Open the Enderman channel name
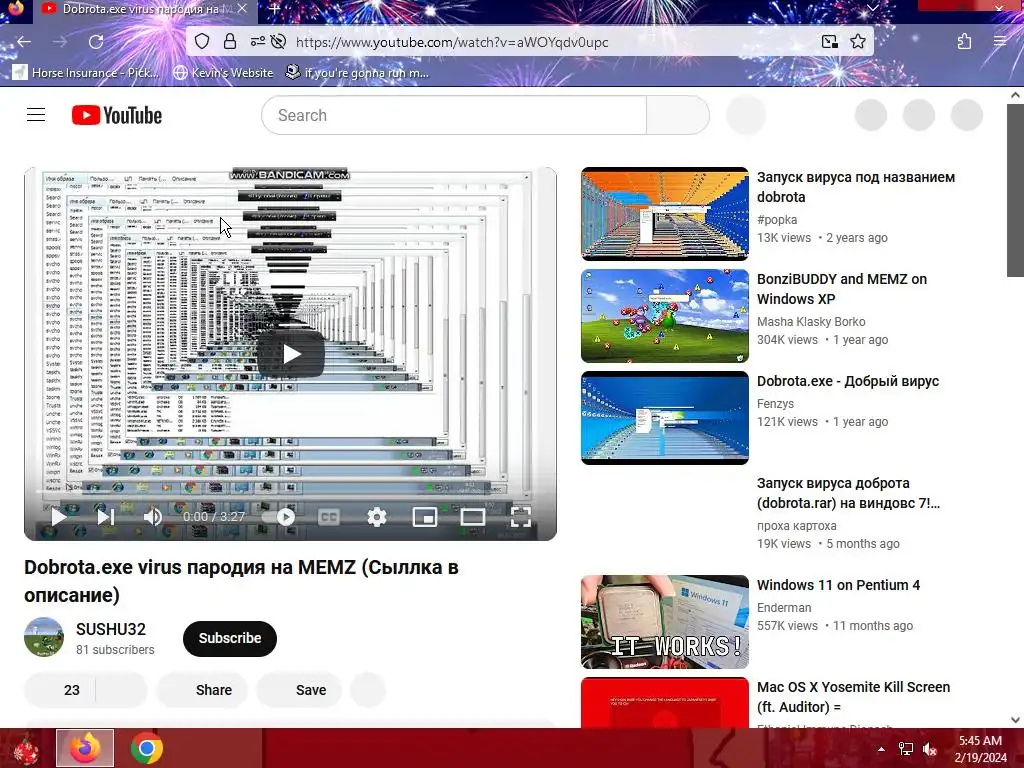This screenshot has width=1024, height=768. (784, 607)
